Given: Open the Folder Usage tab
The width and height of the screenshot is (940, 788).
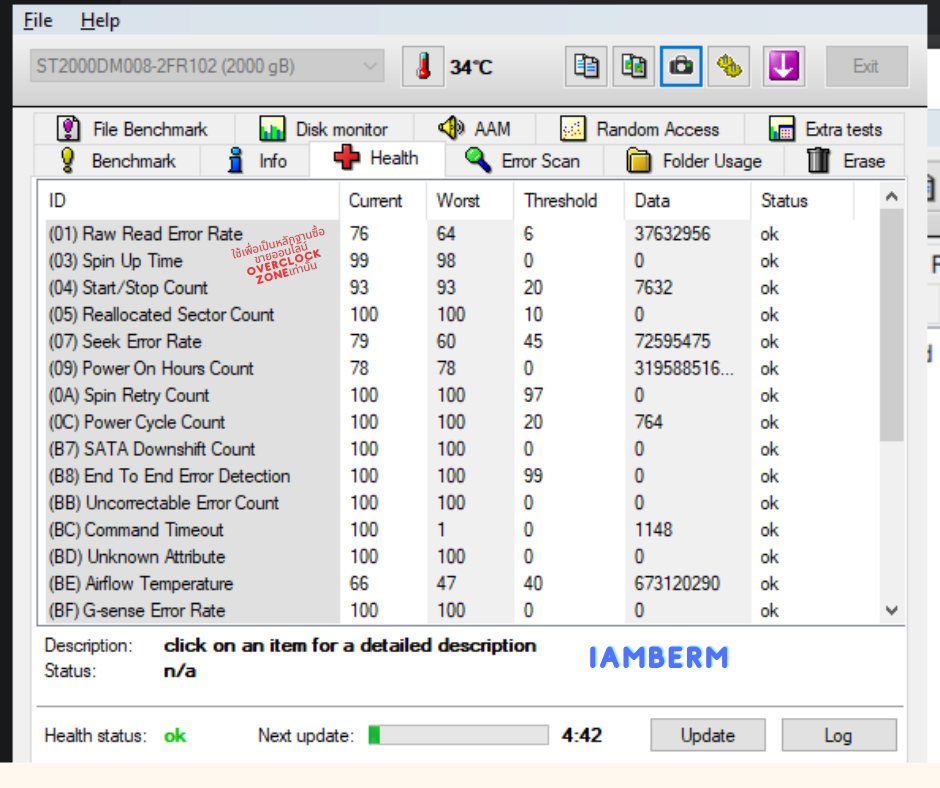Looking at the screenshot, I should pos(694,161).
